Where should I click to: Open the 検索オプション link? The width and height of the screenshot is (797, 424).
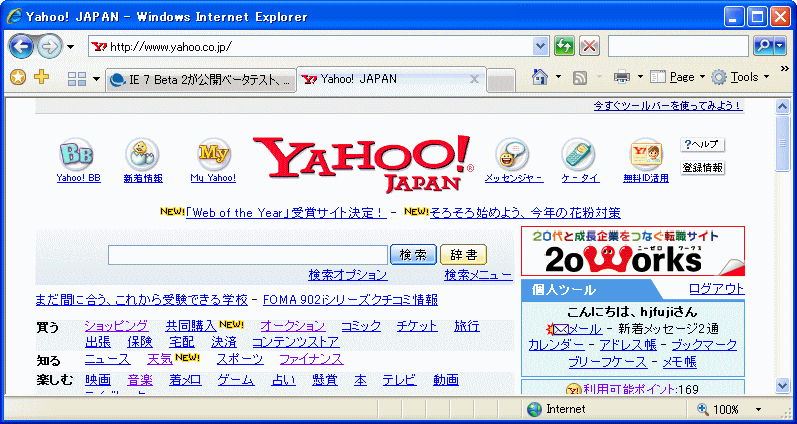[348, 275]
